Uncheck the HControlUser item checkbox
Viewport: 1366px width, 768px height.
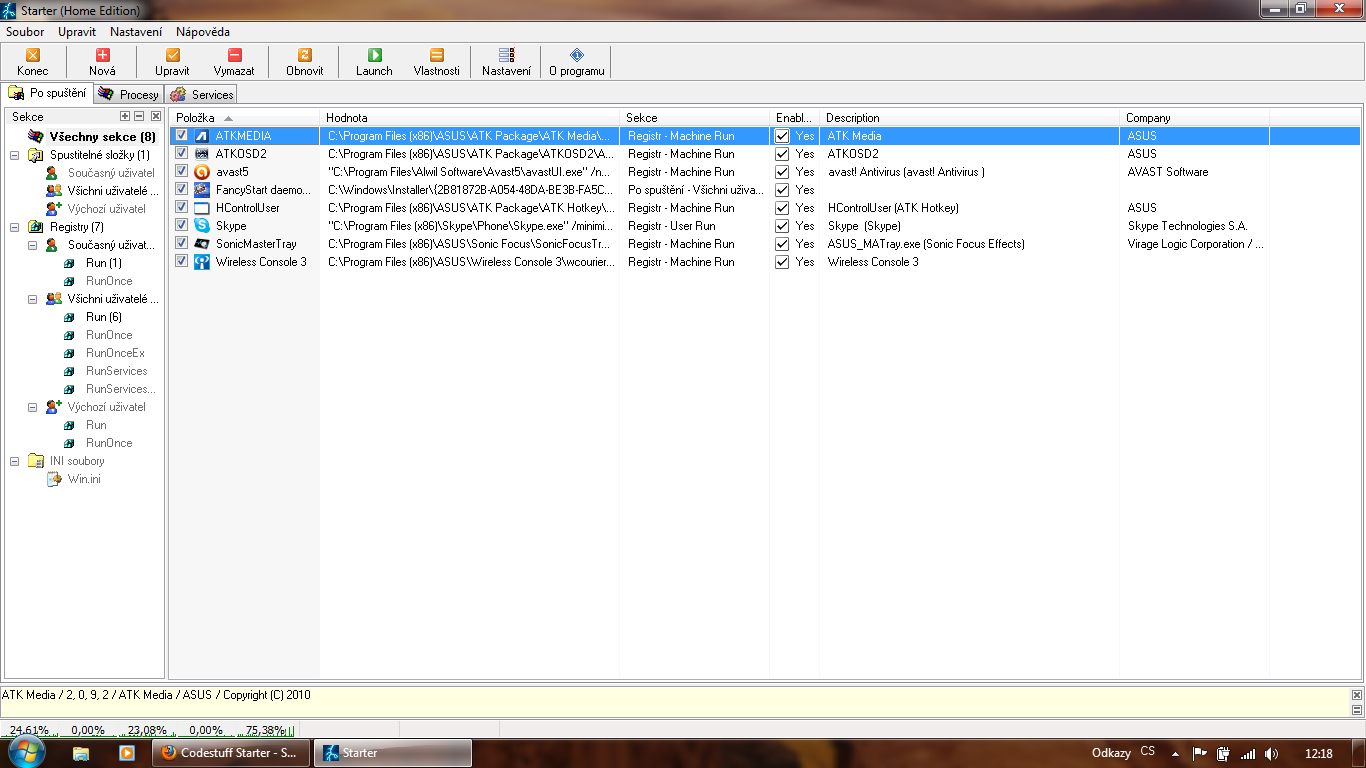pos(181,207)
